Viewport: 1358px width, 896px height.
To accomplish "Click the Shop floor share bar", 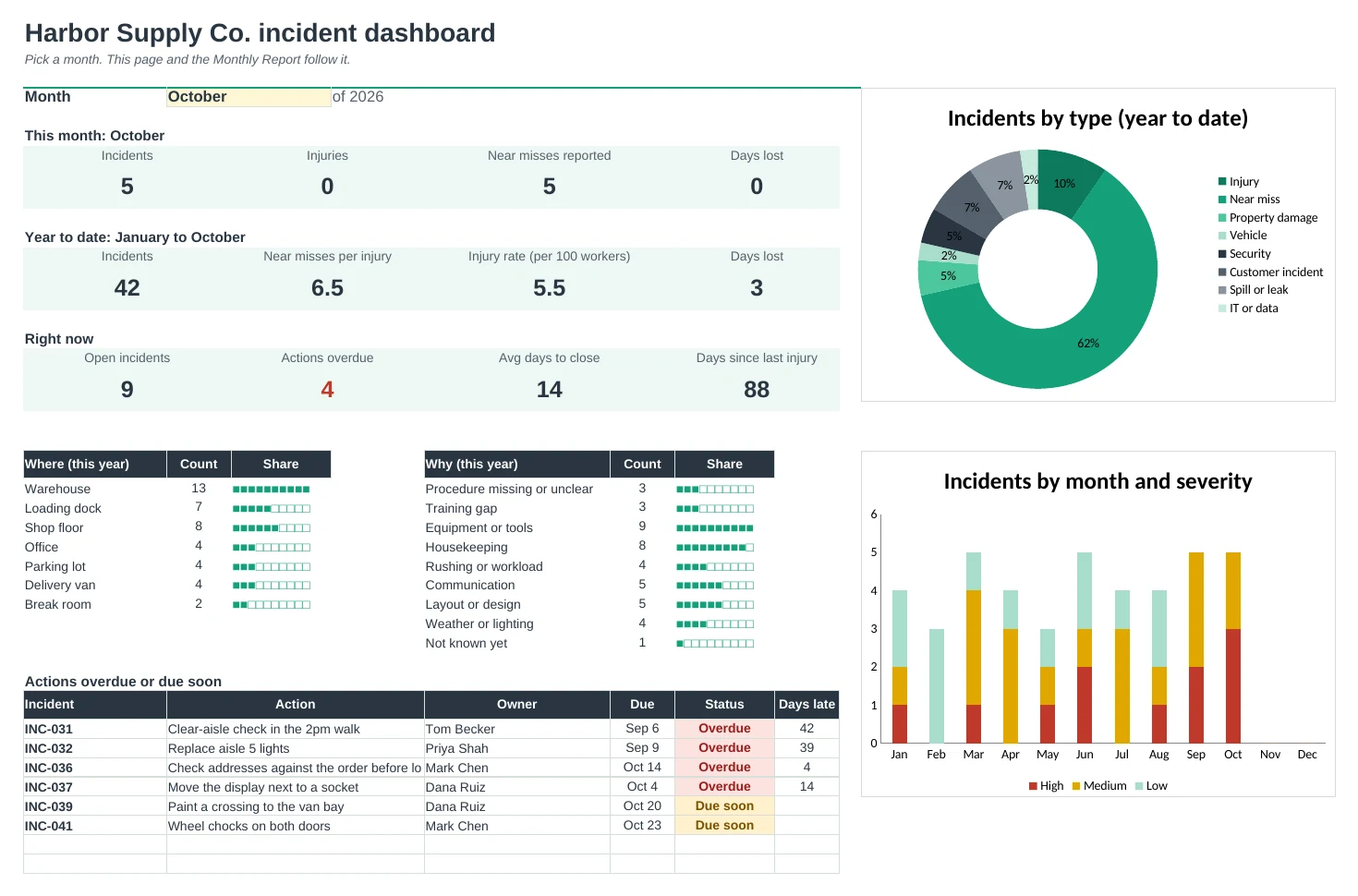I will coord(272,528).
